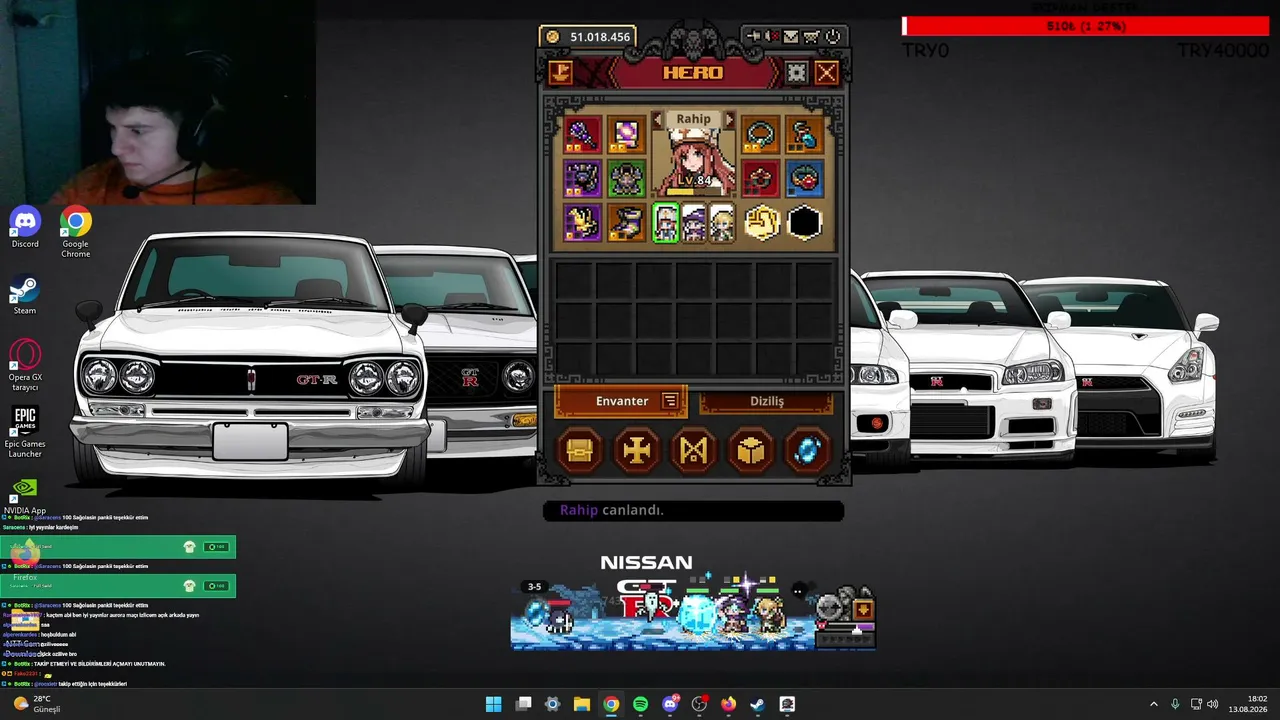This screenshot has width=1280, height=720.
Task: Switch to the Envanter tab
Action: (x=621, y=401)
